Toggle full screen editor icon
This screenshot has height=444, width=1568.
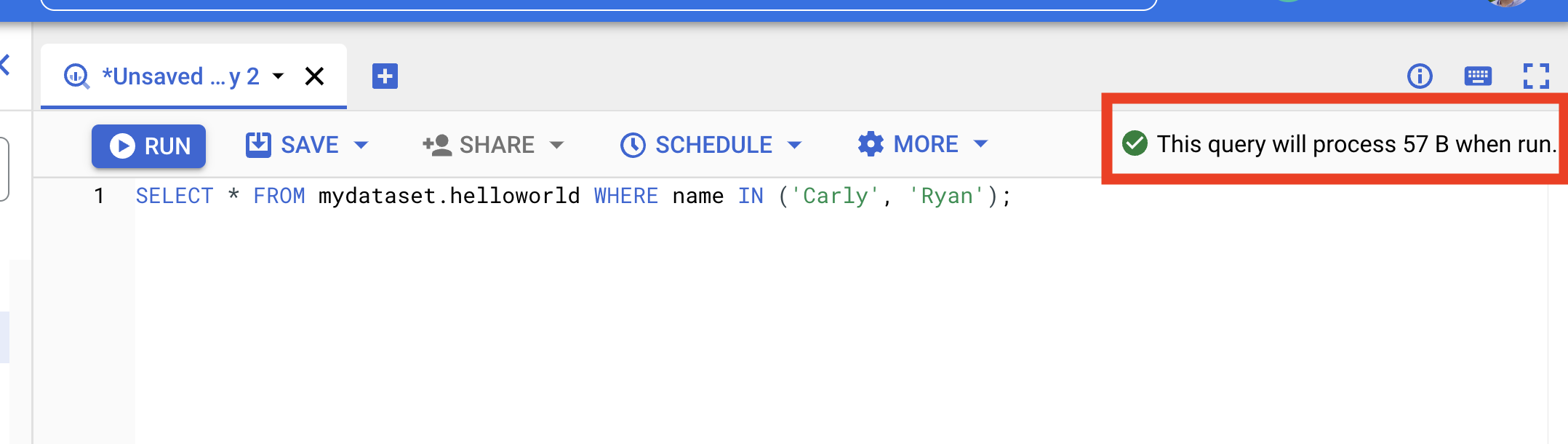(x=1536, y=76)
